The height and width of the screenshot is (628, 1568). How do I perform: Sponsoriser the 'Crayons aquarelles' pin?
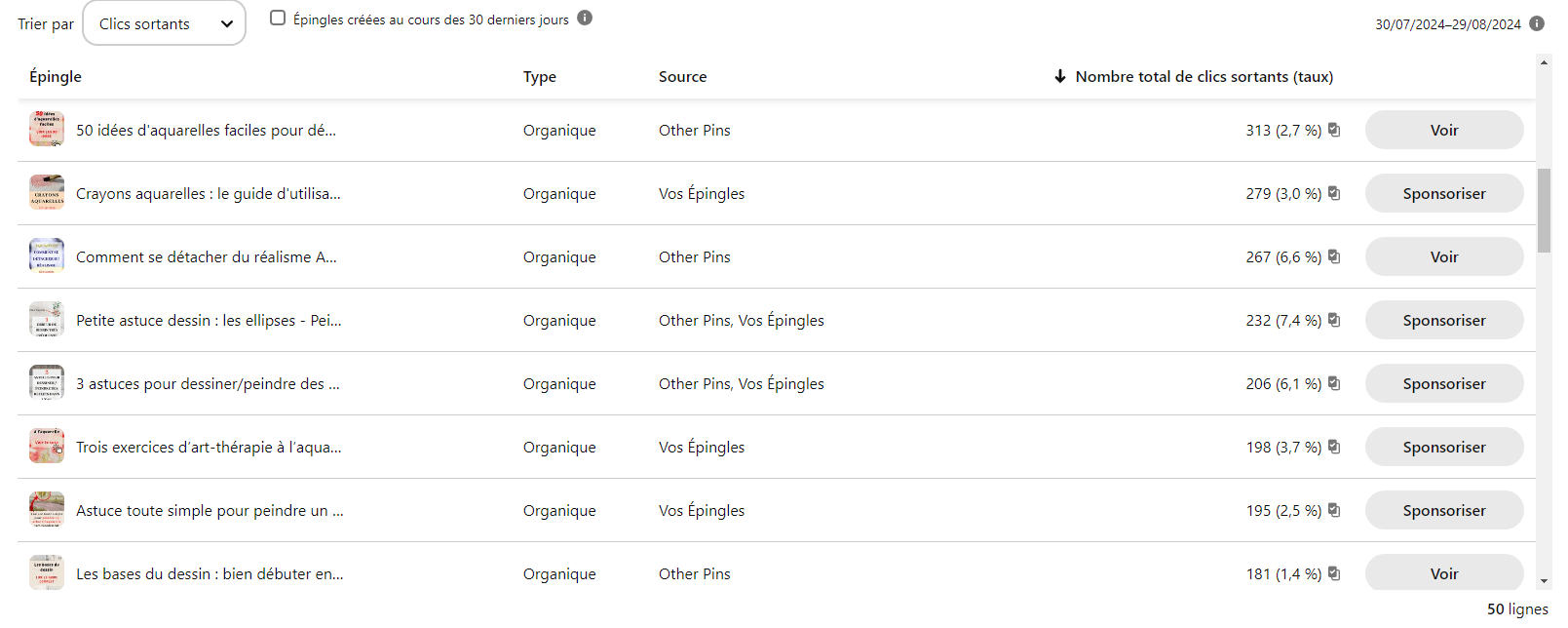[1444, 193]
